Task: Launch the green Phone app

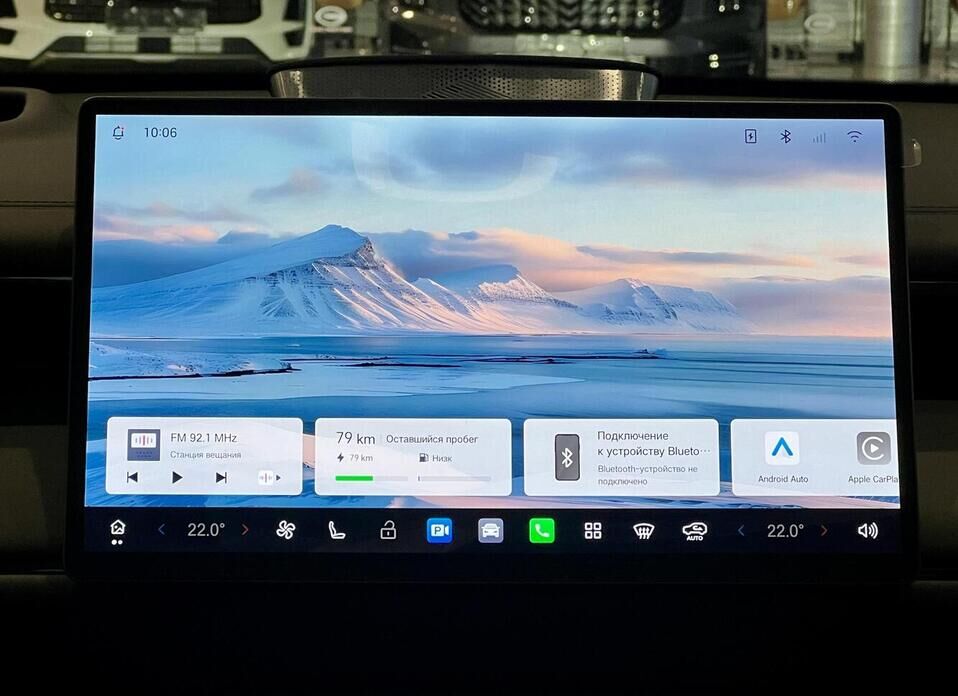Action: pyautogui.click(x=541, y=530)
